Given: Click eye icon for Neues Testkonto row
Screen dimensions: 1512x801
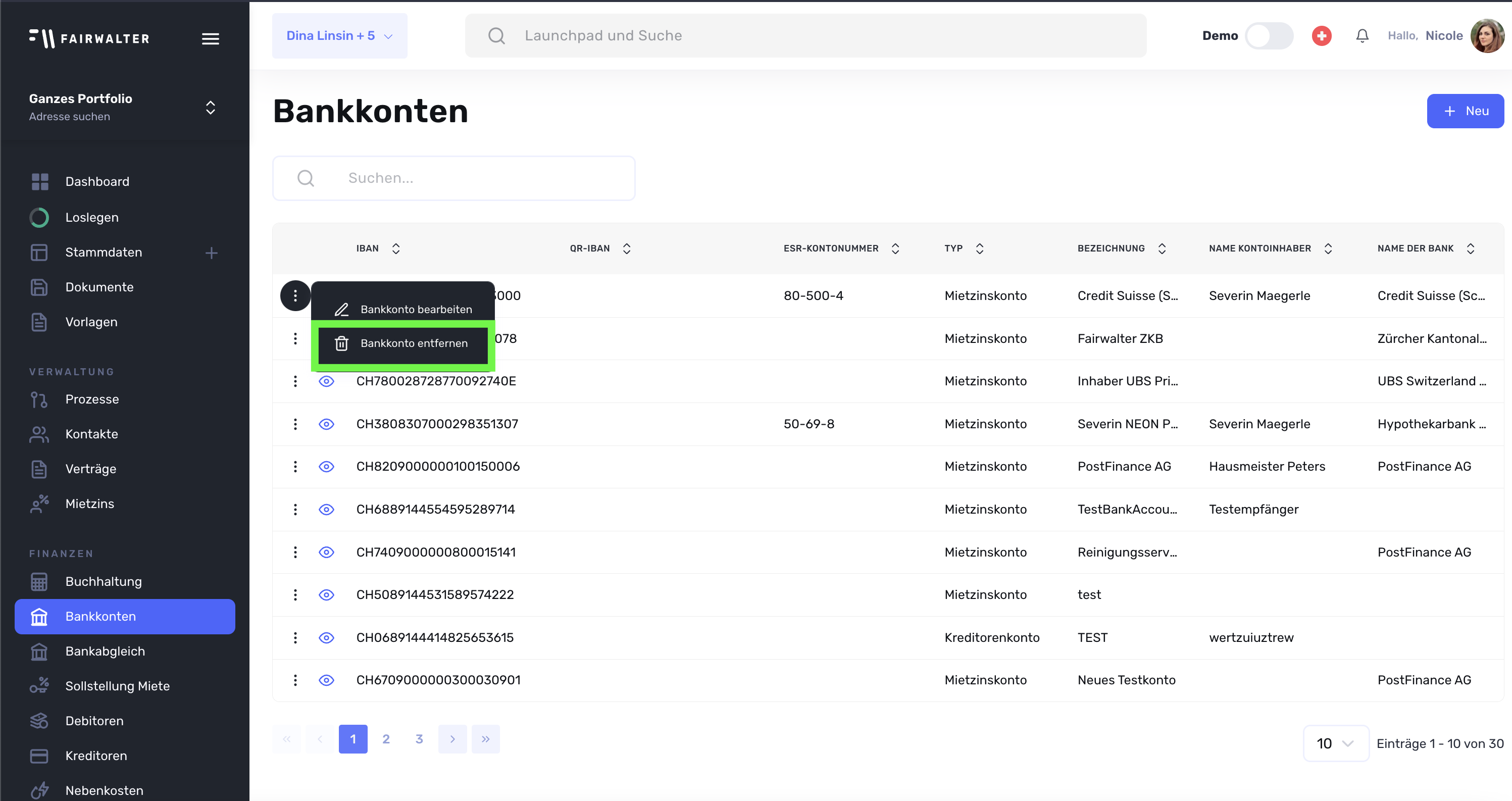Looking at the screenshot, I should [326, 680].
